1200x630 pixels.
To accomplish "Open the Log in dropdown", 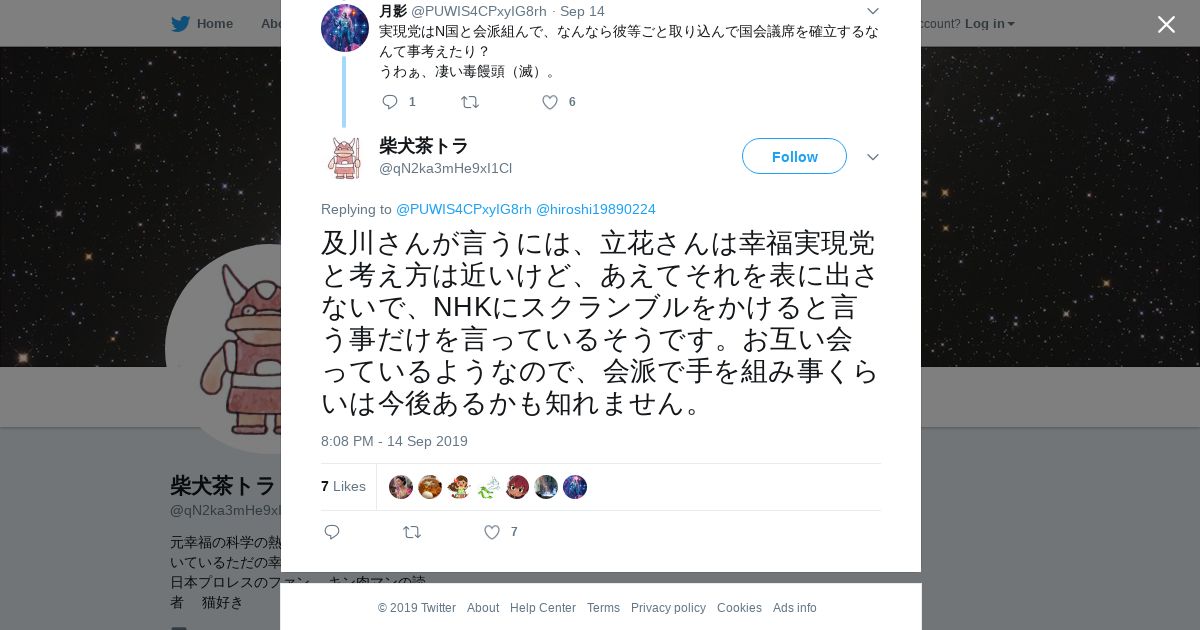I will 989,23.
